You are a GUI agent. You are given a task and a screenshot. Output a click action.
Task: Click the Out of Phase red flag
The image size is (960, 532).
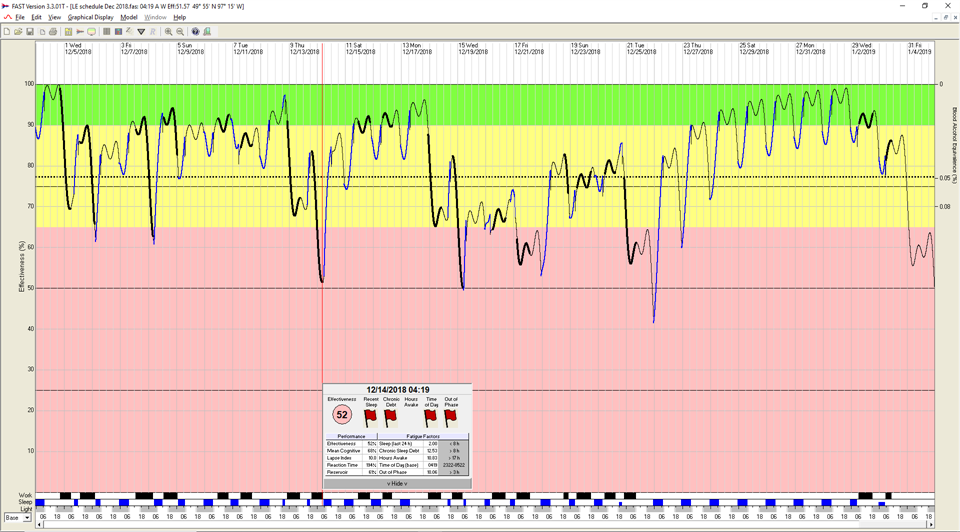pos(451,417)
